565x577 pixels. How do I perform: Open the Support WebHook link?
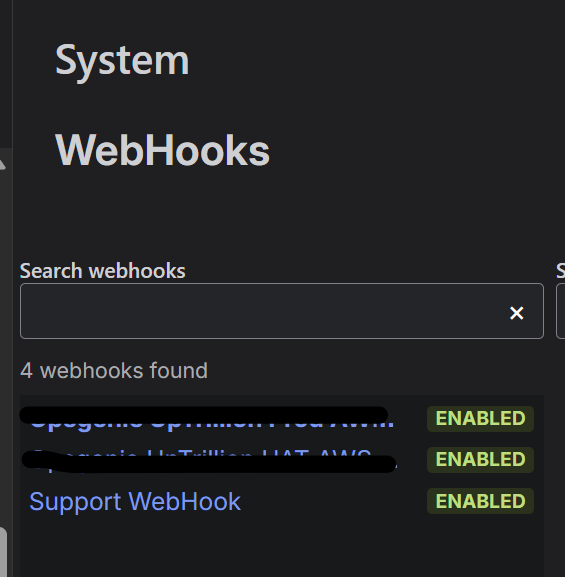click(135, 501)
